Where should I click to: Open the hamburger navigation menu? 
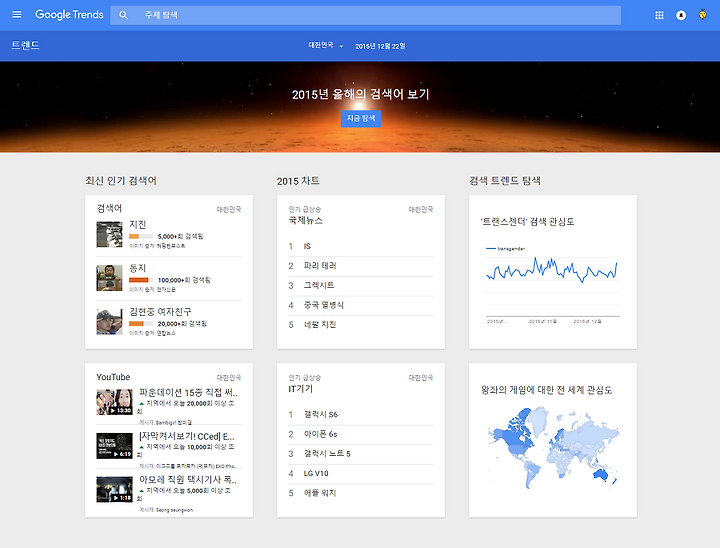[17, 15]
